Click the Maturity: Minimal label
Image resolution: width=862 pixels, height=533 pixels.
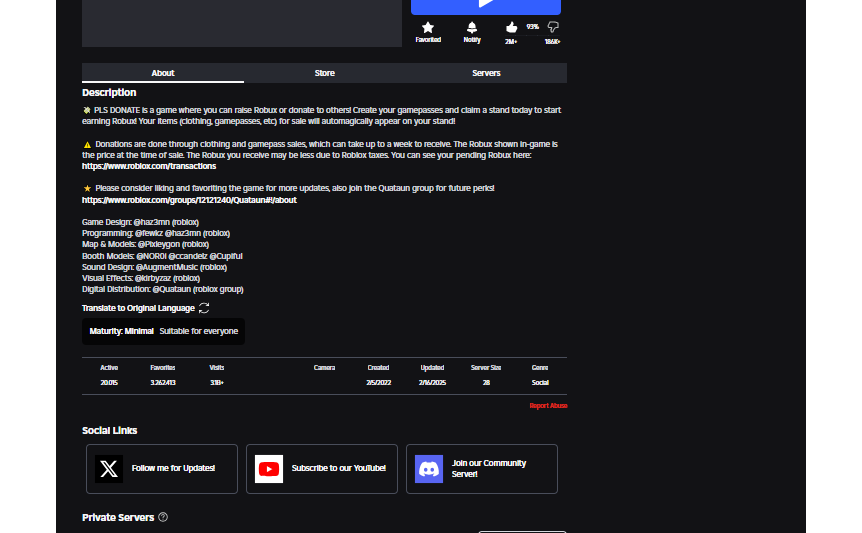(x=121, y=331)
